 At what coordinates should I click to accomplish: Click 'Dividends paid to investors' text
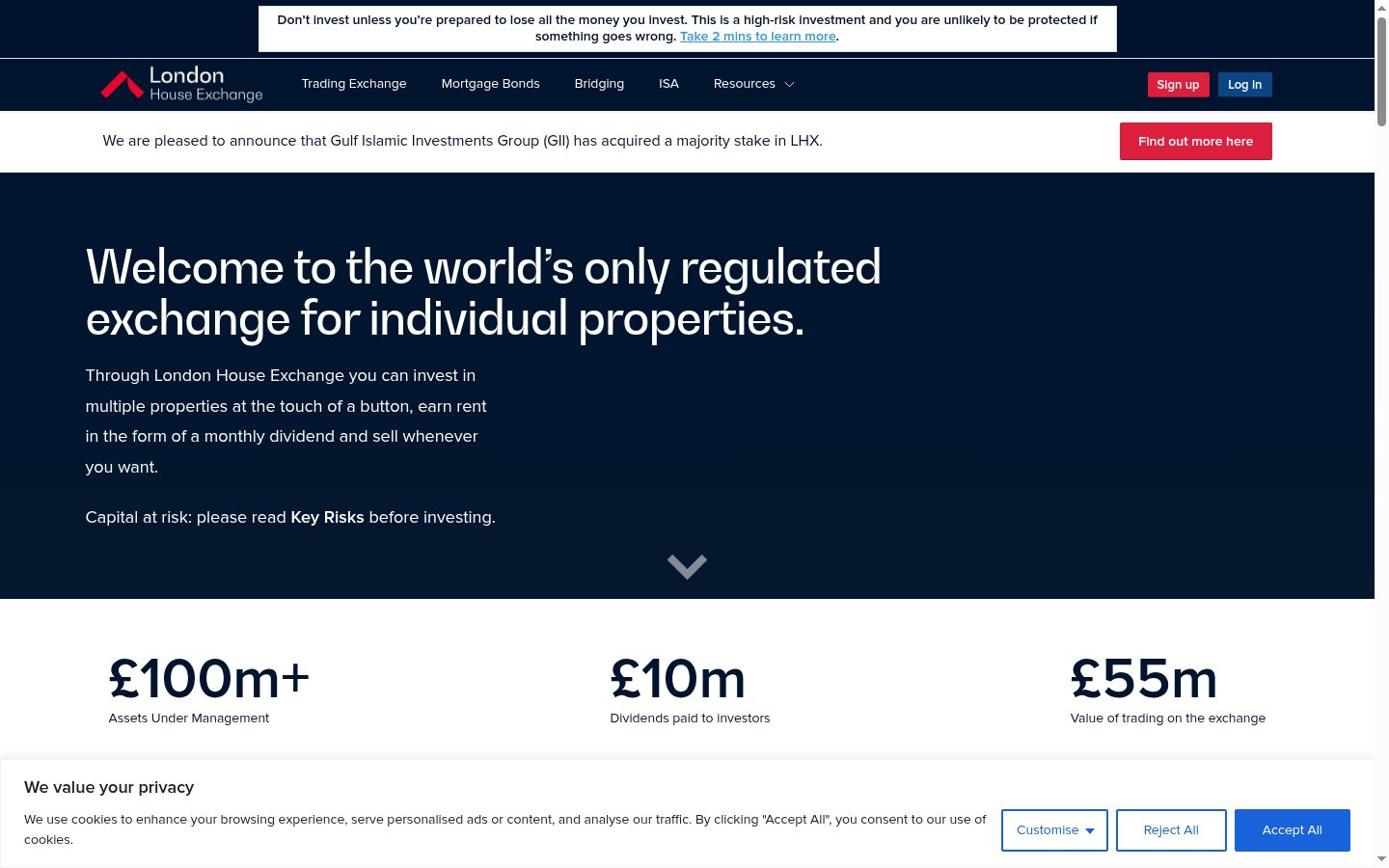(690, 718)
